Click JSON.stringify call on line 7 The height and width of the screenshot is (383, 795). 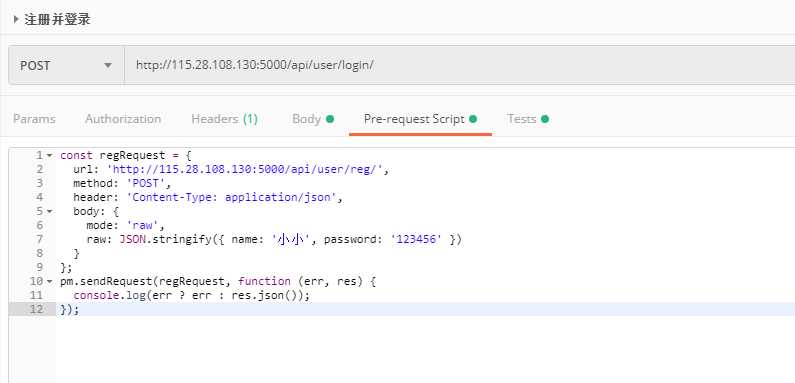coord(165,239)
